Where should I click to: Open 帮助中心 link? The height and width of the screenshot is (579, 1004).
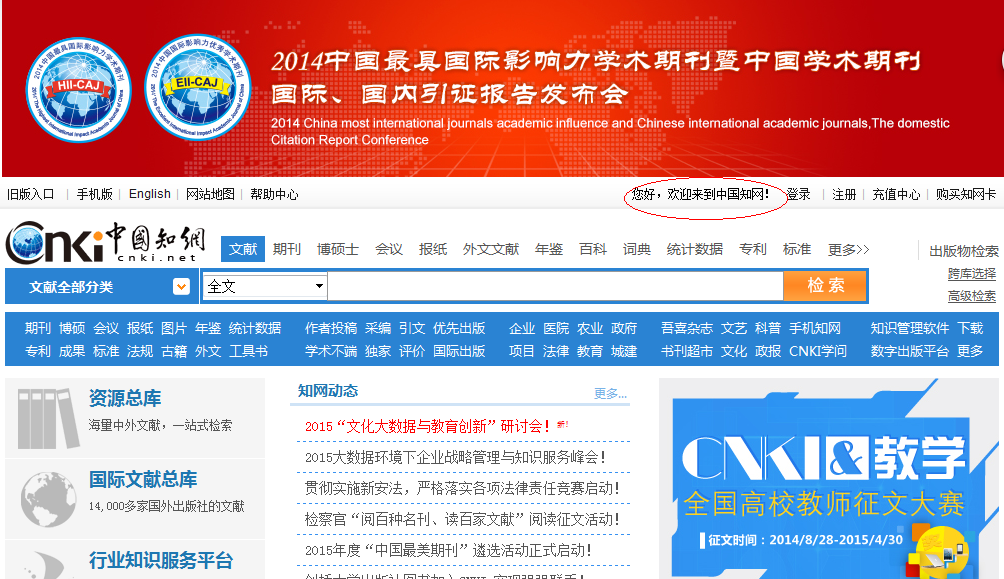274,194
